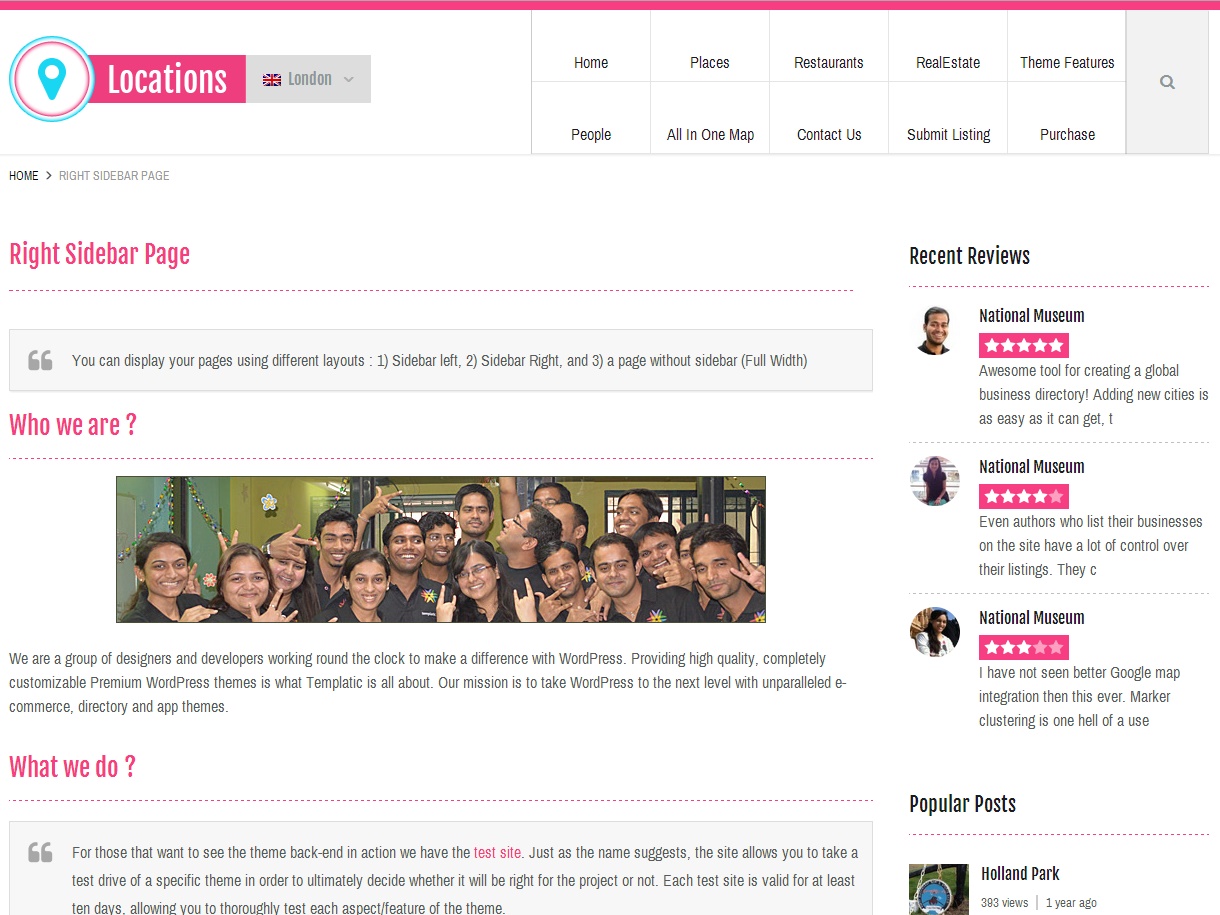Image resolution: width=1220 pixels, height=915 pixels.
Task: Click the Locations site title
Action: click(x=167, y=79)
